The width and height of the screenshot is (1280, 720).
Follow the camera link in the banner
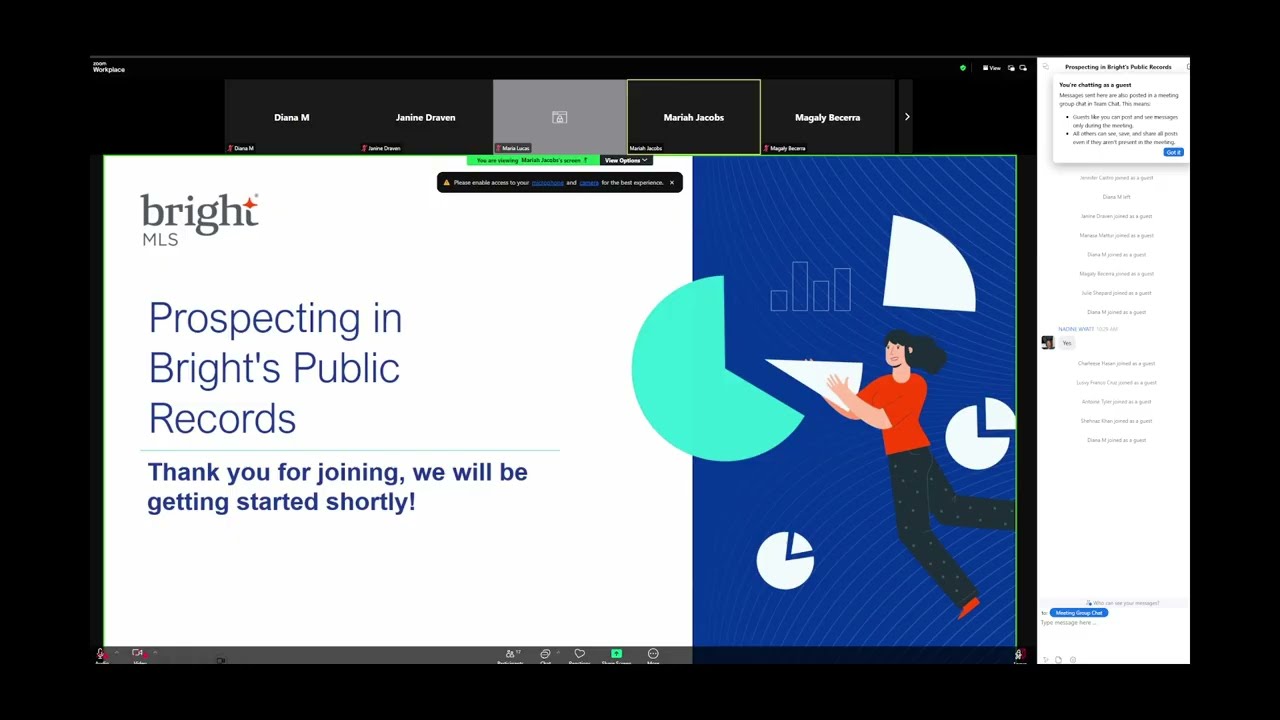point(589,183)
